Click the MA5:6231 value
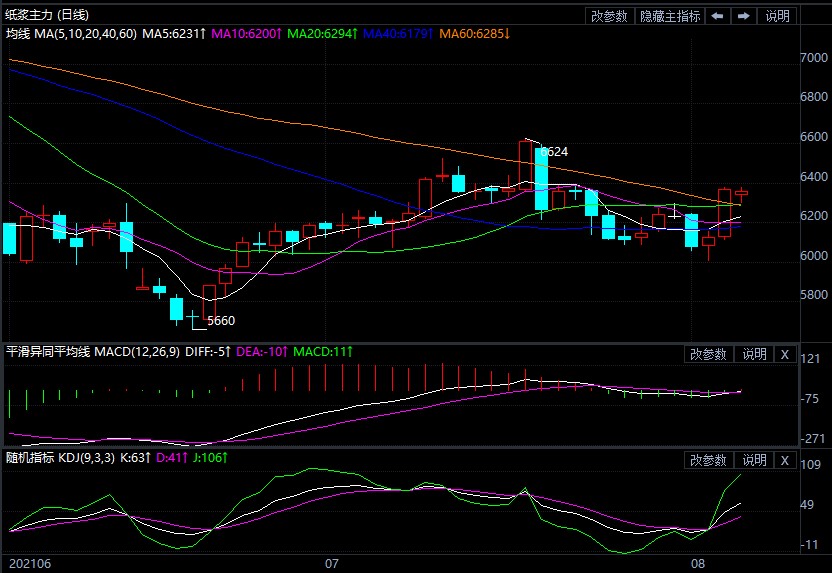This screenshot has height=573, width=832. click(174, 34)
